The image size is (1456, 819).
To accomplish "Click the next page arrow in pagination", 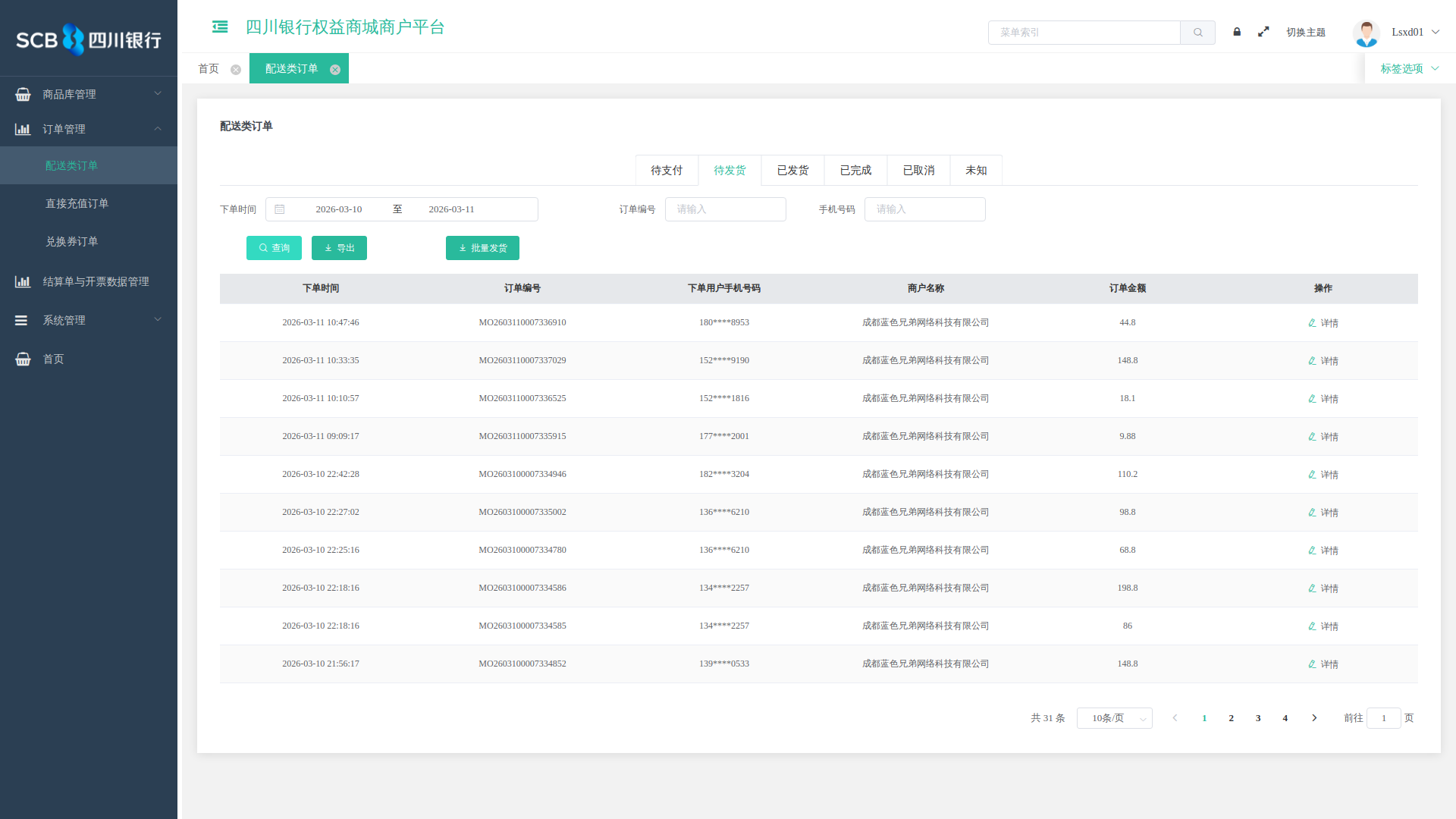I will pyautogui.click(x=1314, y=718).
